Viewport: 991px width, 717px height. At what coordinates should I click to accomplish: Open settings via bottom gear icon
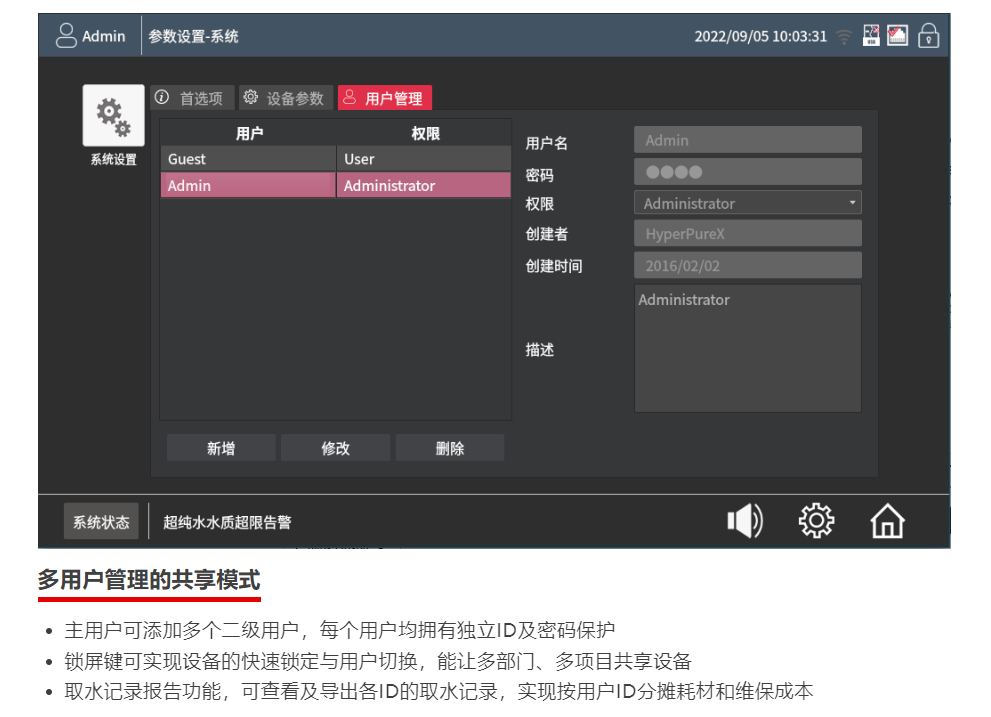(x=817, y=521)
